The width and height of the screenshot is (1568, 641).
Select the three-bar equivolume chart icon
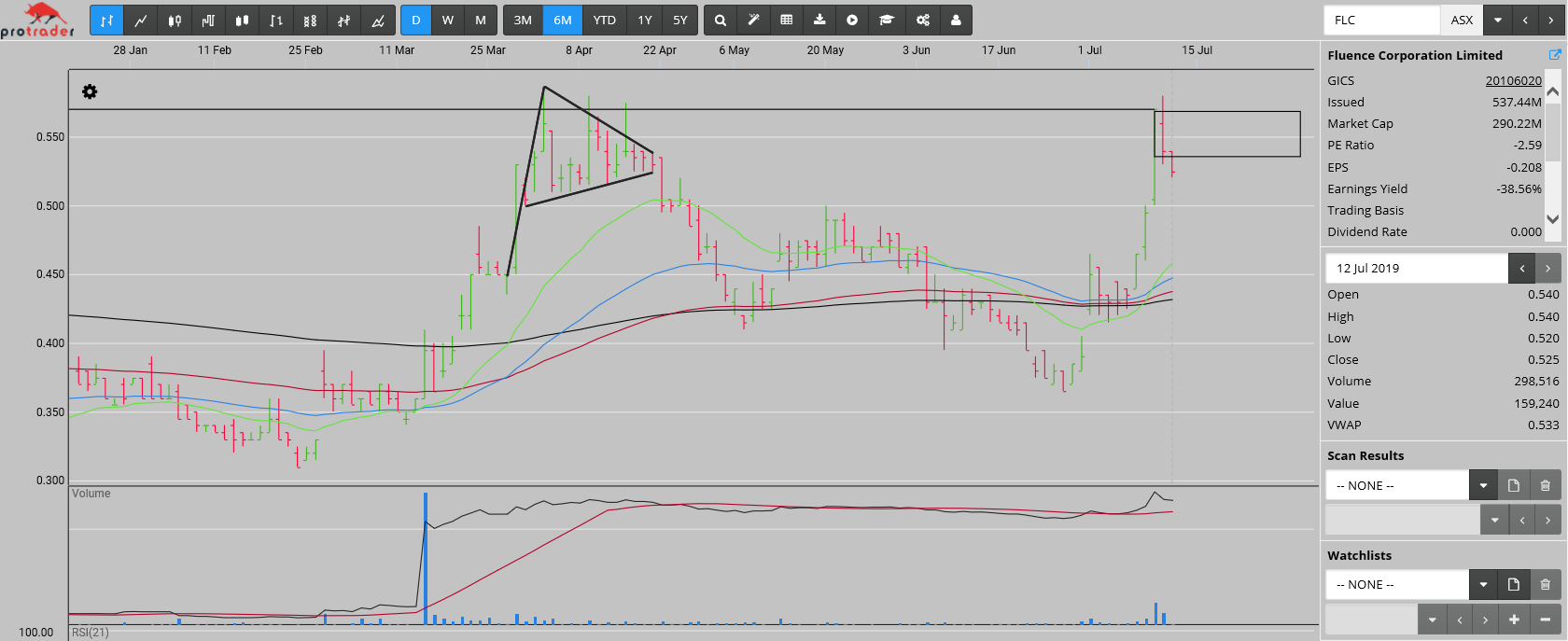pyautogui.click(x=343, y=21)
